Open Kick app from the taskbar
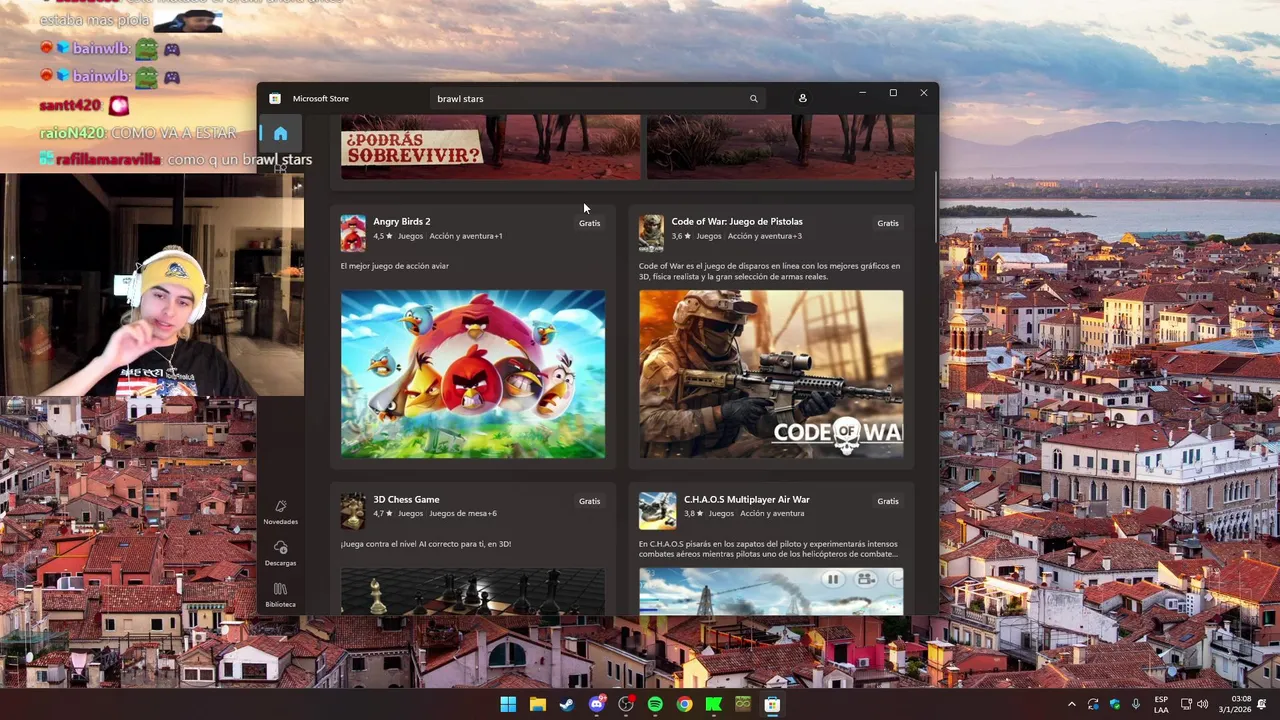This screenshot has height=720, width=1280. tap(713, 704)
